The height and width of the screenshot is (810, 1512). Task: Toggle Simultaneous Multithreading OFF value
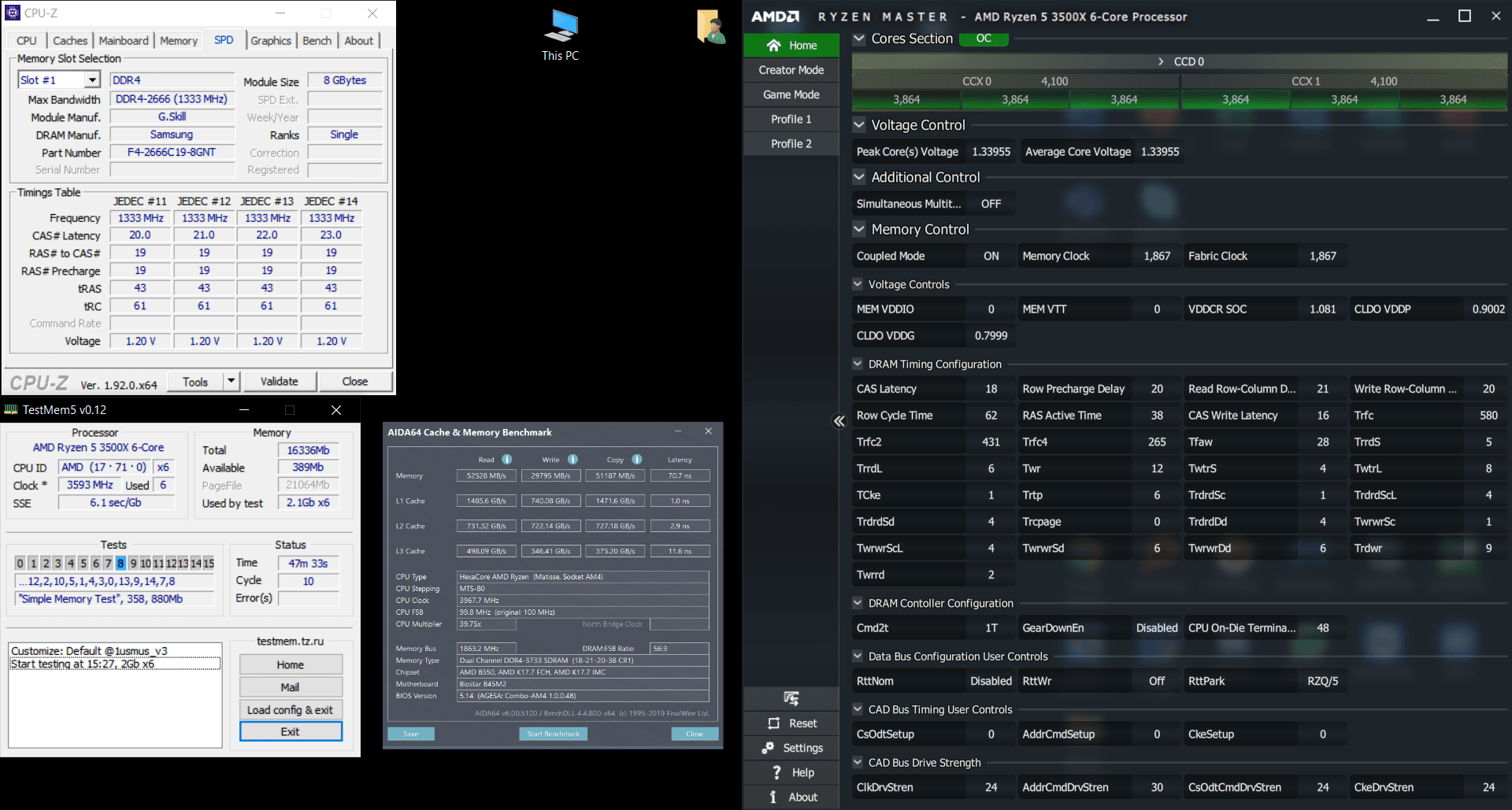click(x=991, y=204)
